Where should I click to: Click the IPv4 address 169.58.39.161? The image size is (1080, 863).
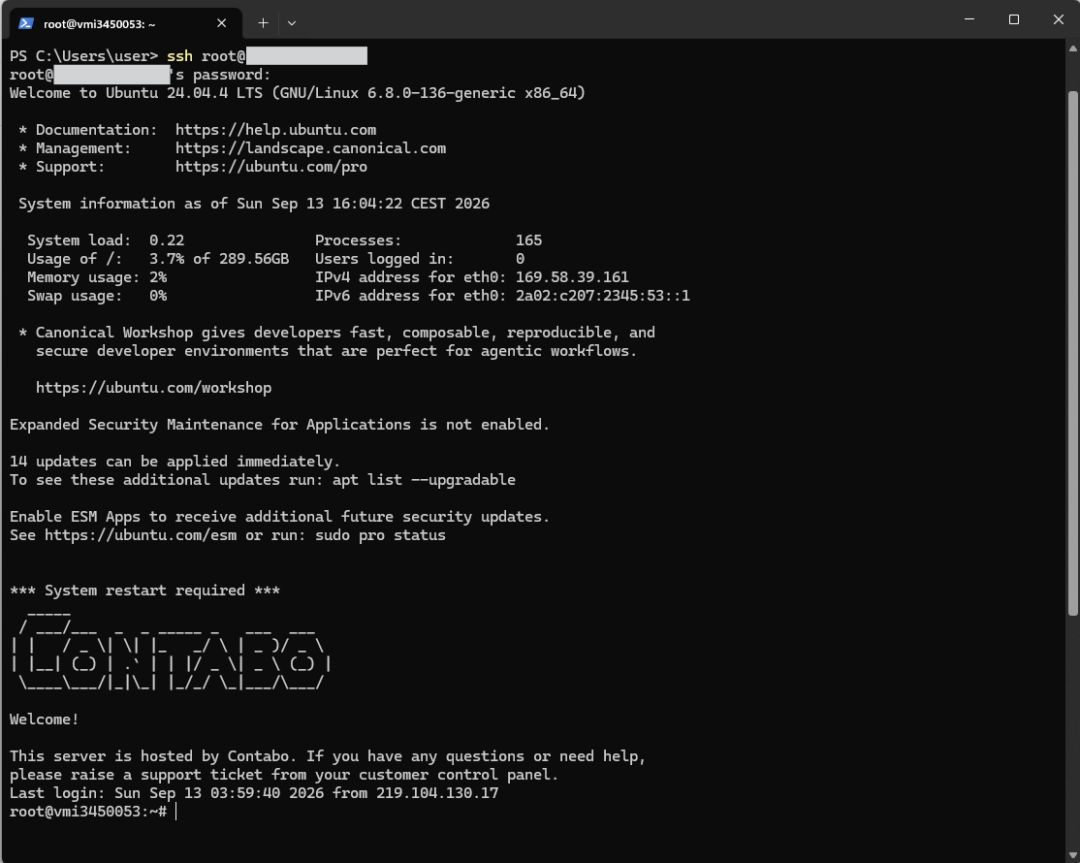(572, 277)
